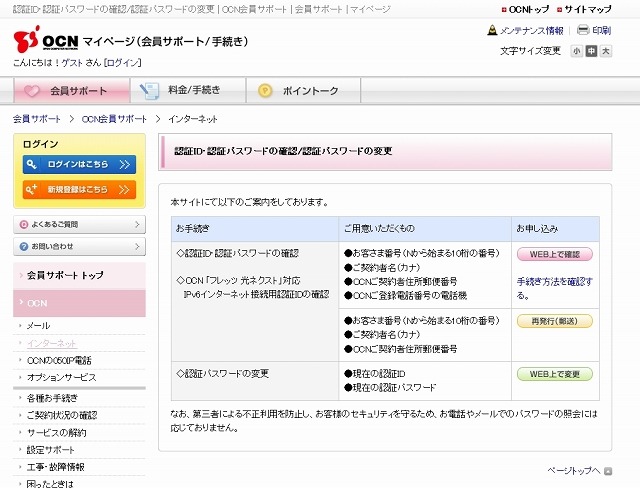Viewport: 640px width, 488px height.
Task: Click the document icon on 料金/手続き tab
Action: pos(149,91)
